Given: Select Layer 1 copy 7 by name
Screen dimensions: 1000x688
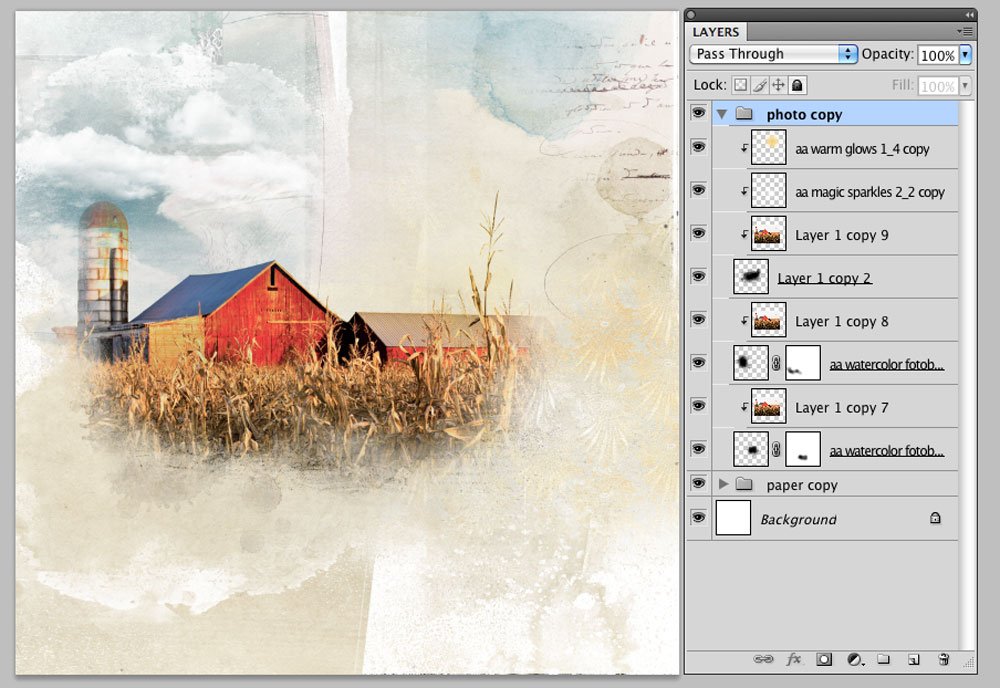Looking at the screenshot, I should pos(841,407).
